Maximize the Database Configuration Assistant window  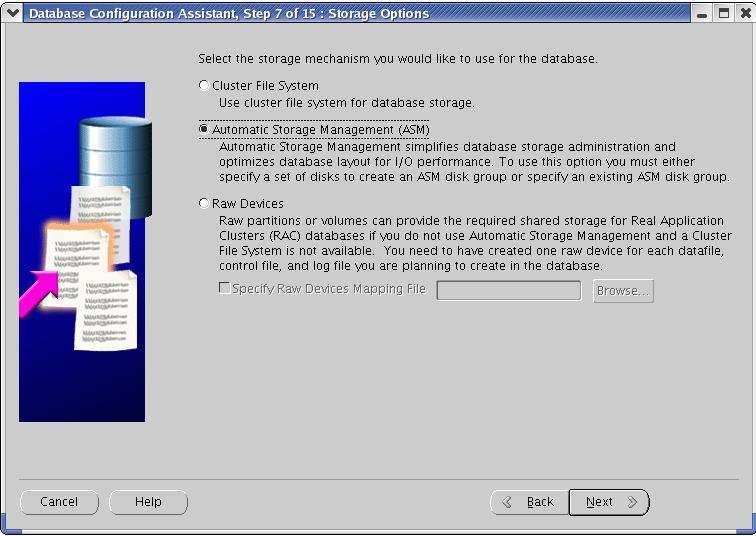coord(724,13)
